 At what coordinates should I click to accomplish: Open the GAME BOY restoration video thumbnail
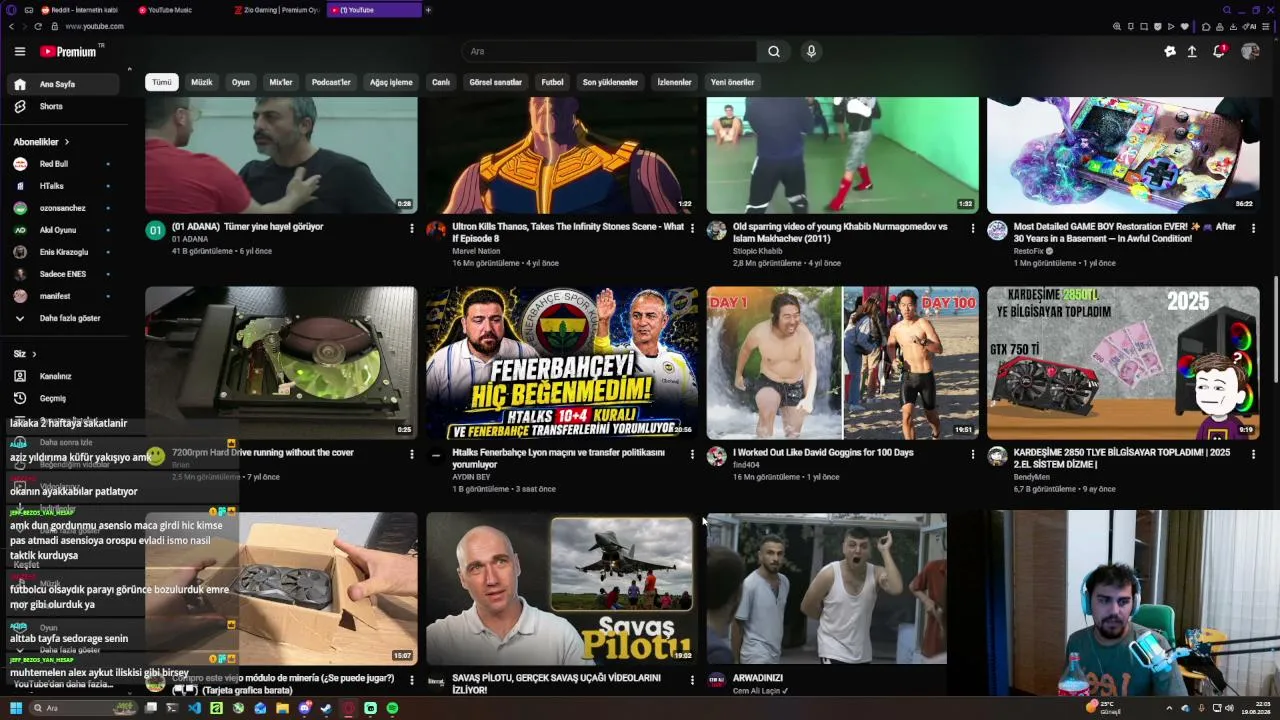(x=1123, y=155)
